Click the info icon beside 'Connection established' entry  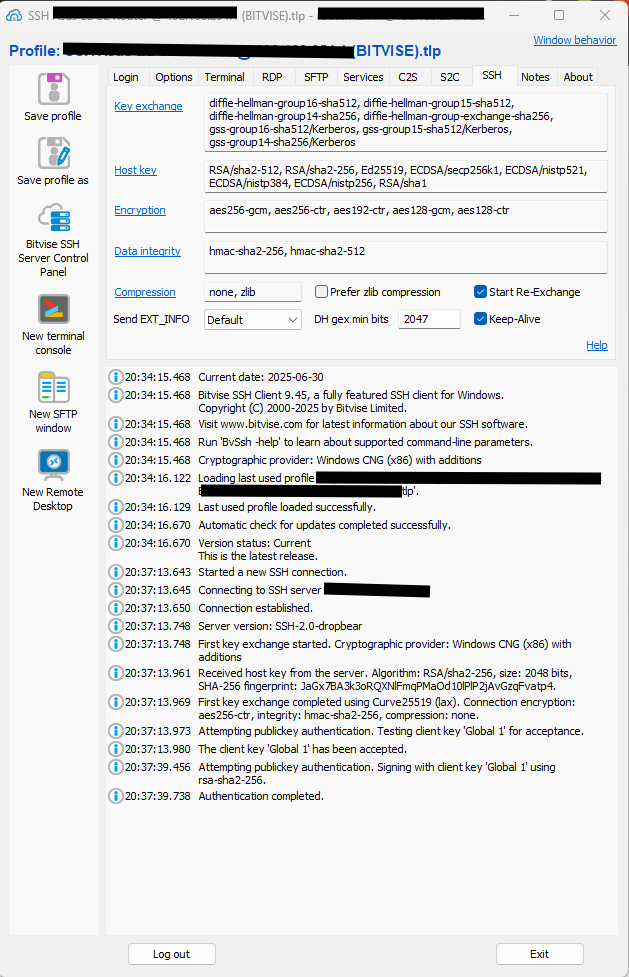[115, 608]
